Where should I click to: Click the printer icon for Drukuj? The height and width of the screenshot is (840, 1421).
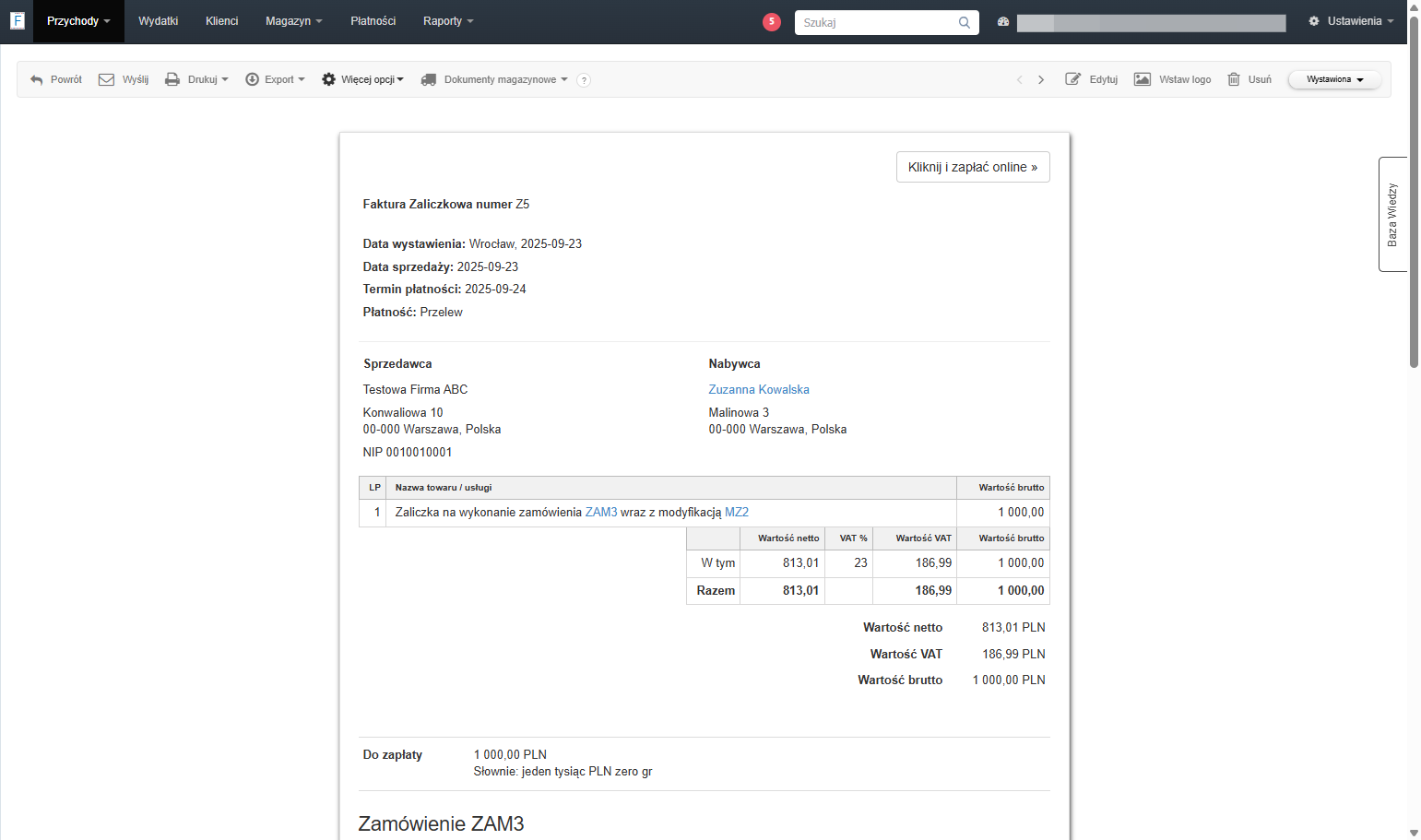click(x=172, y=79)
